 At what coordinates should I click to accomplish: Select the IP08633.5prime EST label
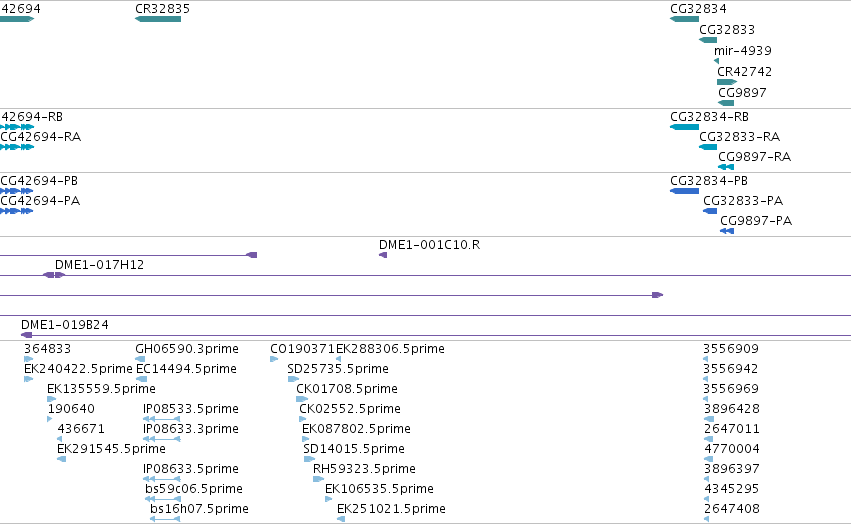190,469
